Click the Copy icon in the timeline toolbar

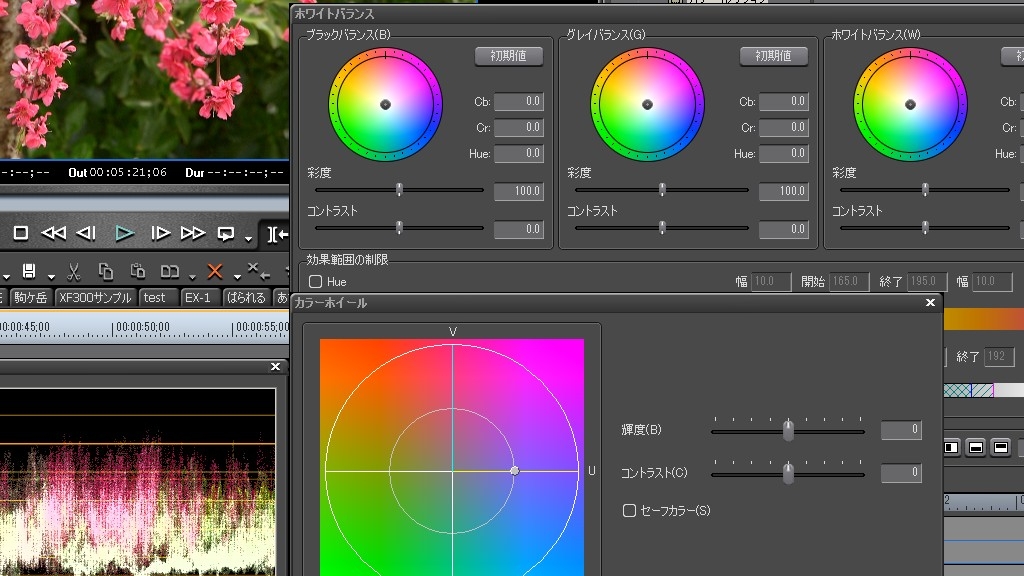tap(106, 271)
